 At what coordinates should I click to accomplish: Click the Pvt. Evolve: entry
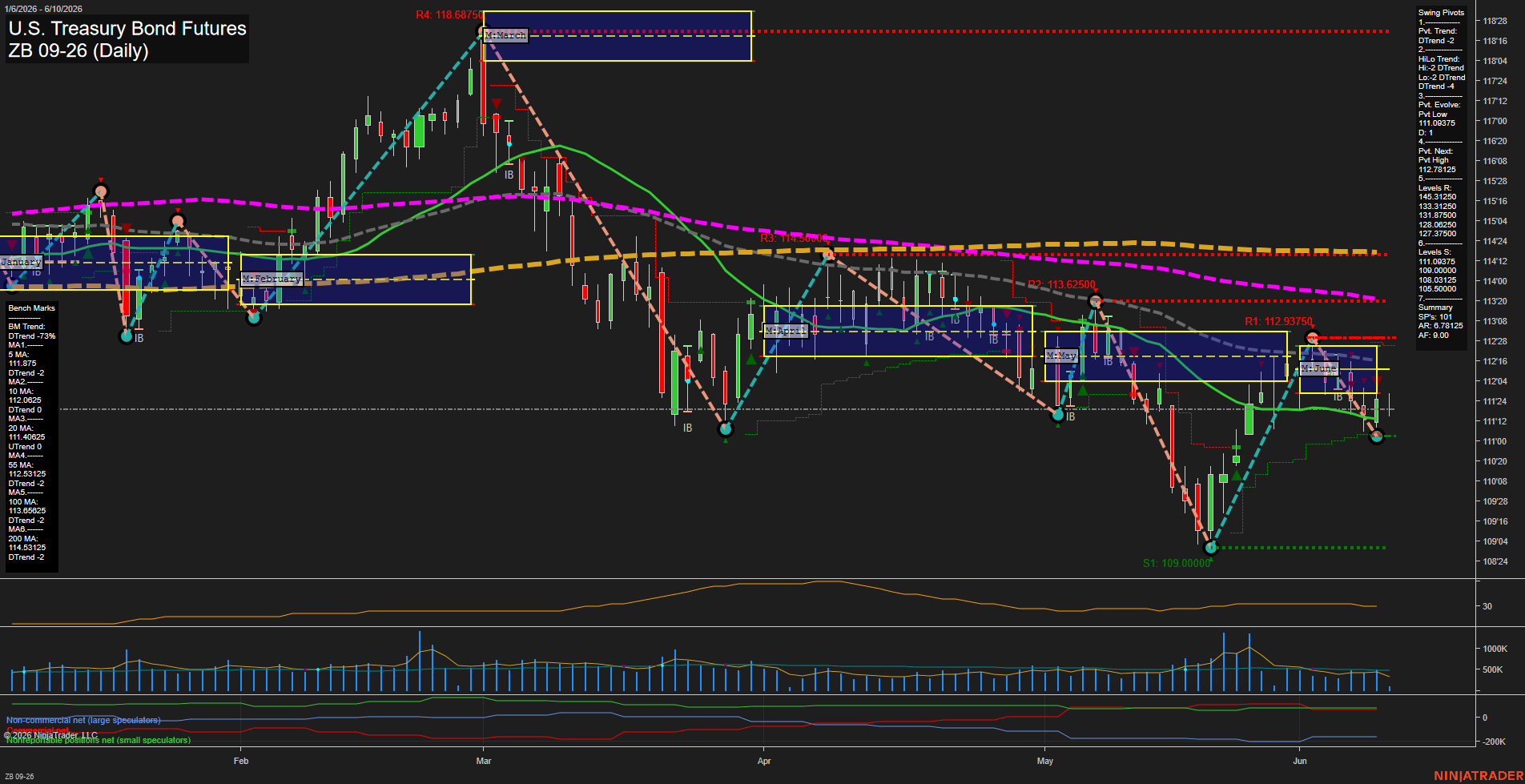tap(1439, 105)
